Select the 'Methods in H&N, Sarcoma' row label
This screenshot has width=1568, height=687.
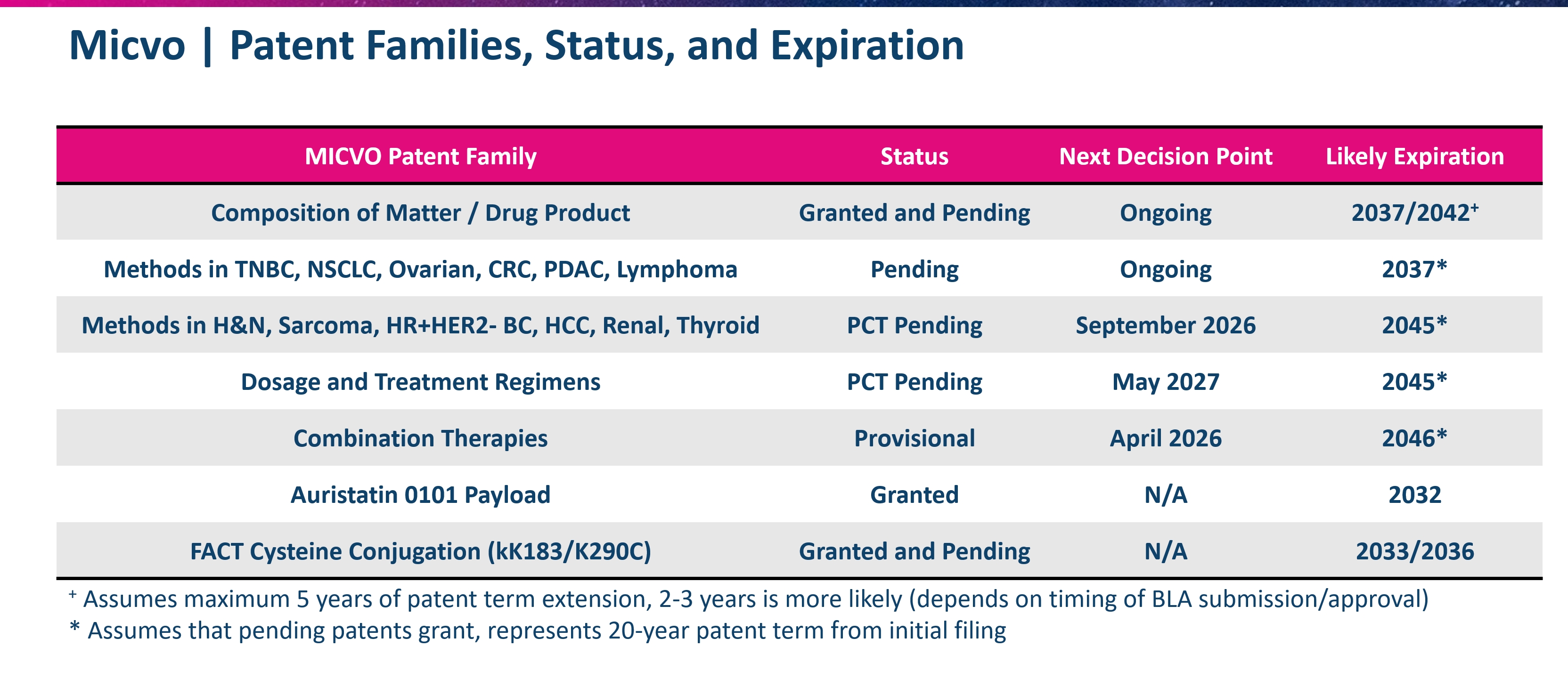point(420,325)
